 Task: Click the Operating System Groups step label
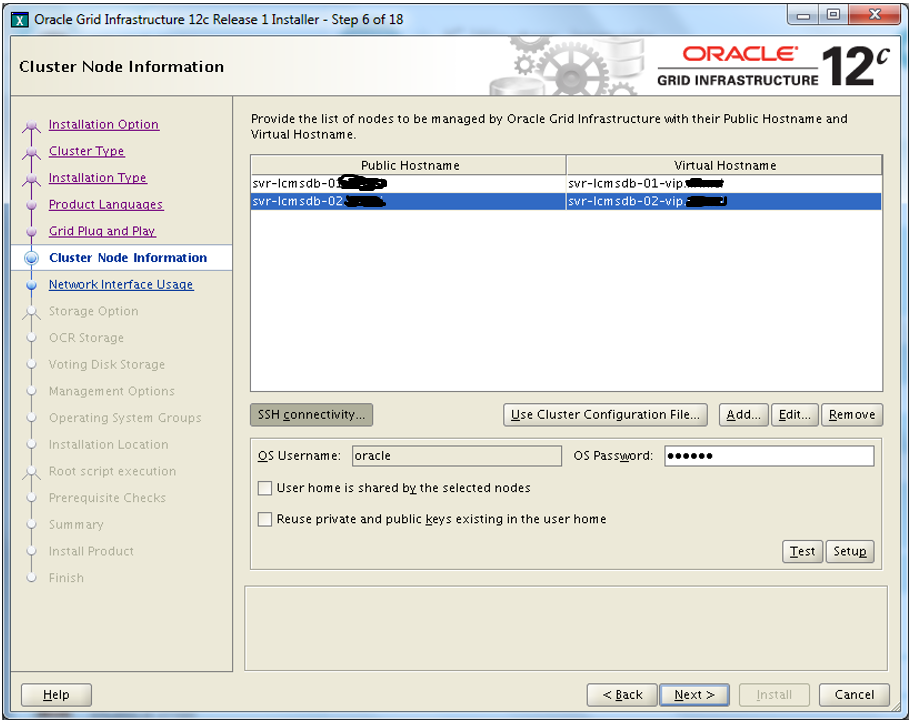pos(125,418)
